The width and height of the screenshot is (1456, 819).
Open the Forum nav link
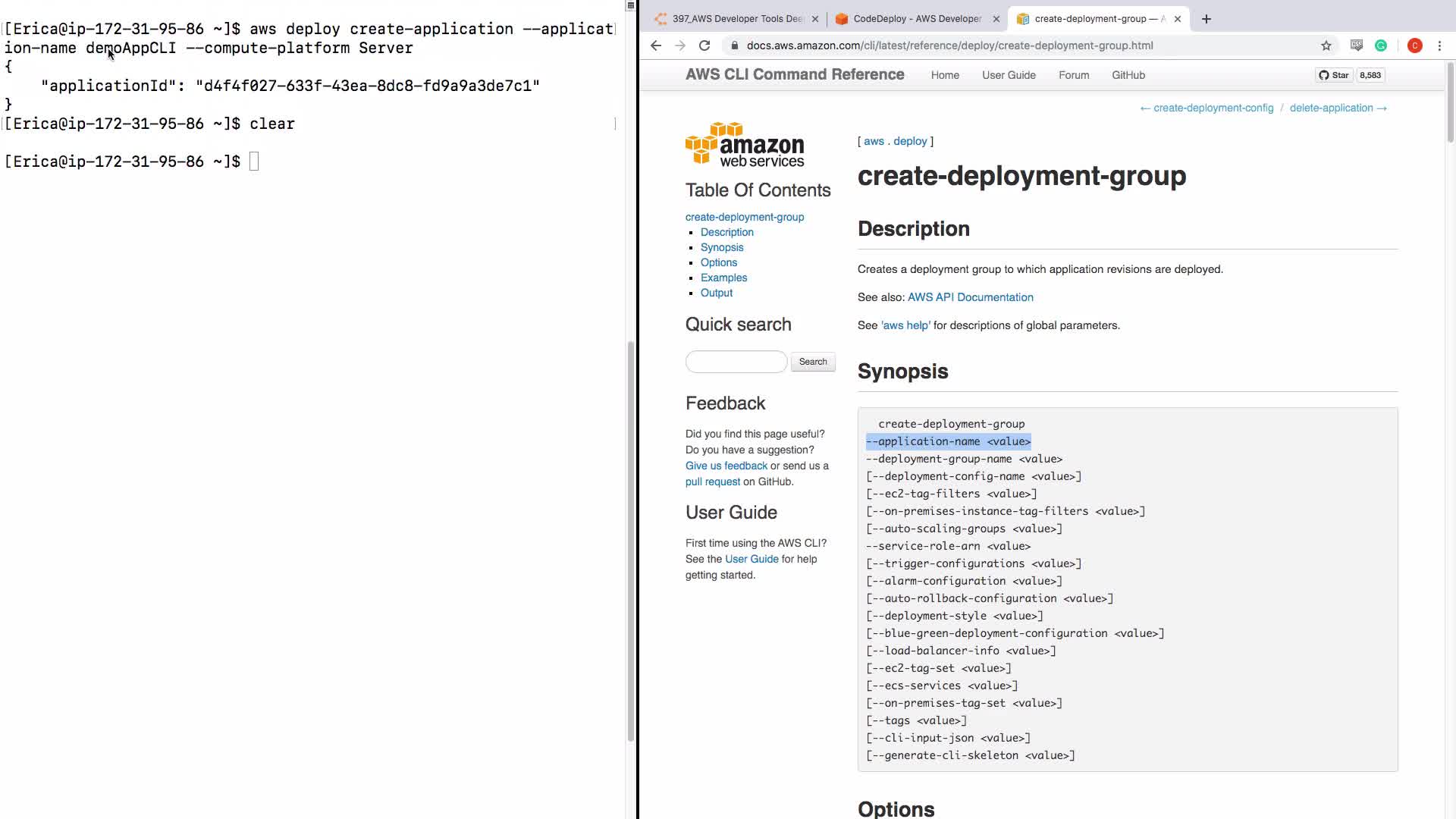pyautogui.click(x=1074, y=75)
